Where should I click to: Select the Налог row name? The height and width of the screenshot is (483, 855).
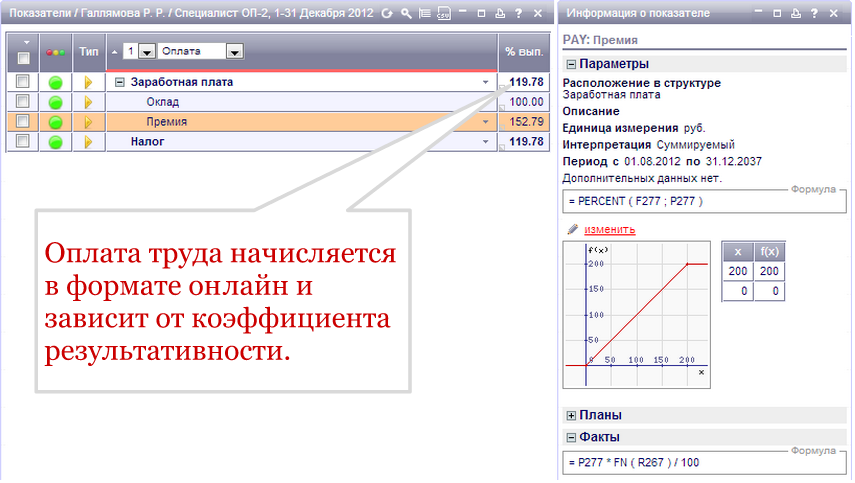coord(147,142)
